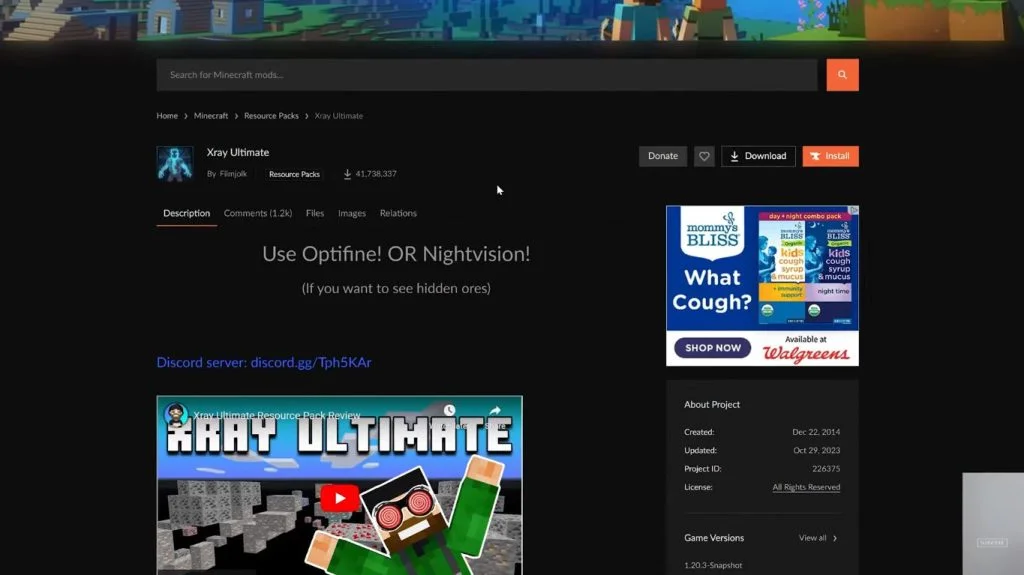Click the video Watch later clock icon
The image size is (1024, 575).
[449, 410]
